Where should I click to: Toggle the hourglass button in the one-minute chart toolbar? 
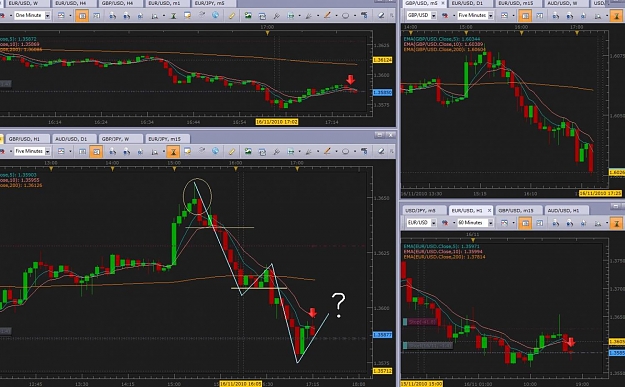pos(173,16)
